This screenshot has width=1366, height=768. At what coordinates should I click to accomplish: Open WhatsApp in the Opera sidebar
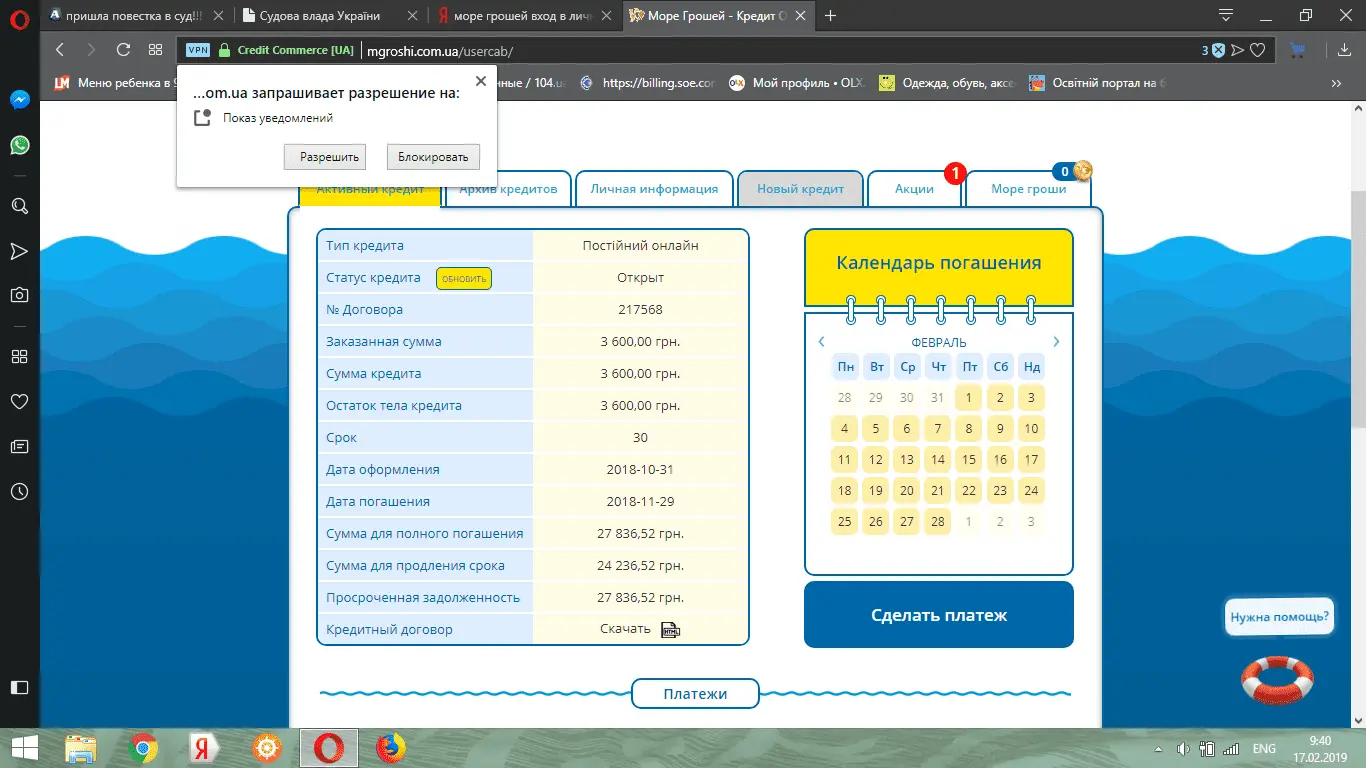(x=20, y=145)
